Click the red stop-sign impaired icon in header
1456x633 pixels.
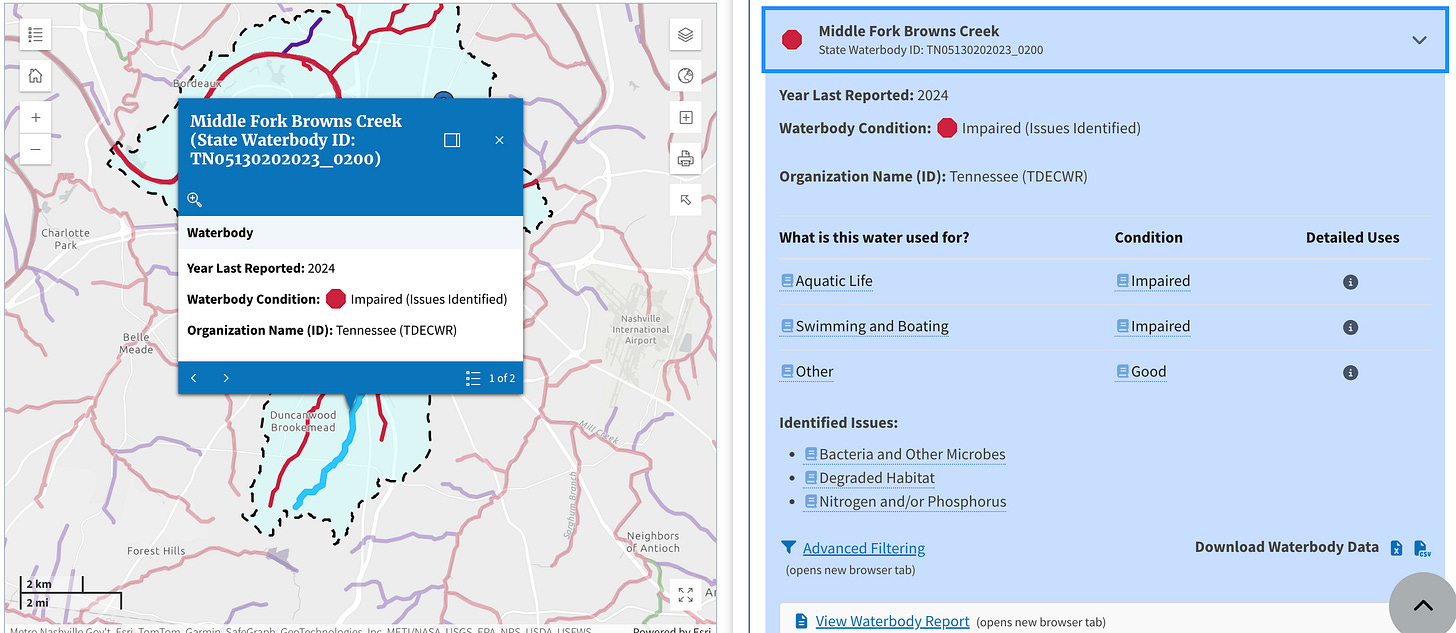pyautogui.click(x=792, y=40)
